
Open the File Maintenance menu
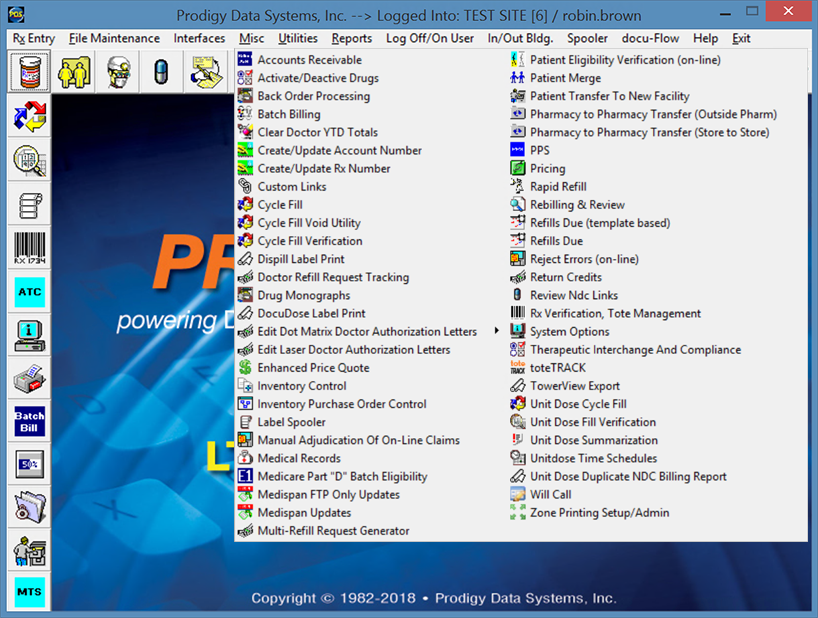click(x=114, y=39)
